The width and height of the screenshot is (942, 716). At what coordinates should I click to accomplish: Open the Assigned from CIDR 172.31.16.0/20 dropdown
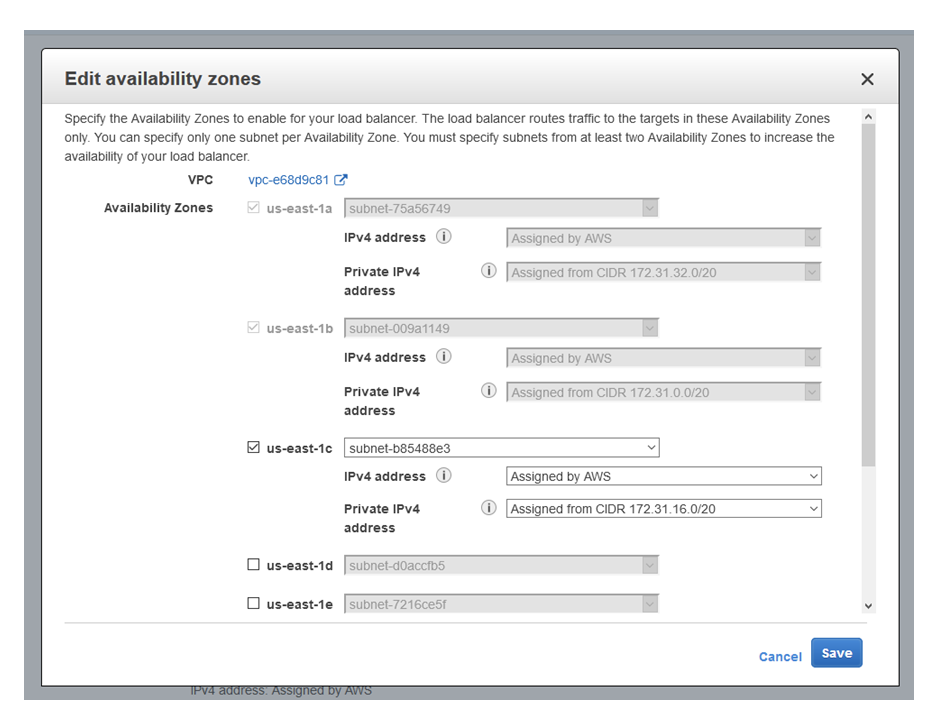[664, 509]
